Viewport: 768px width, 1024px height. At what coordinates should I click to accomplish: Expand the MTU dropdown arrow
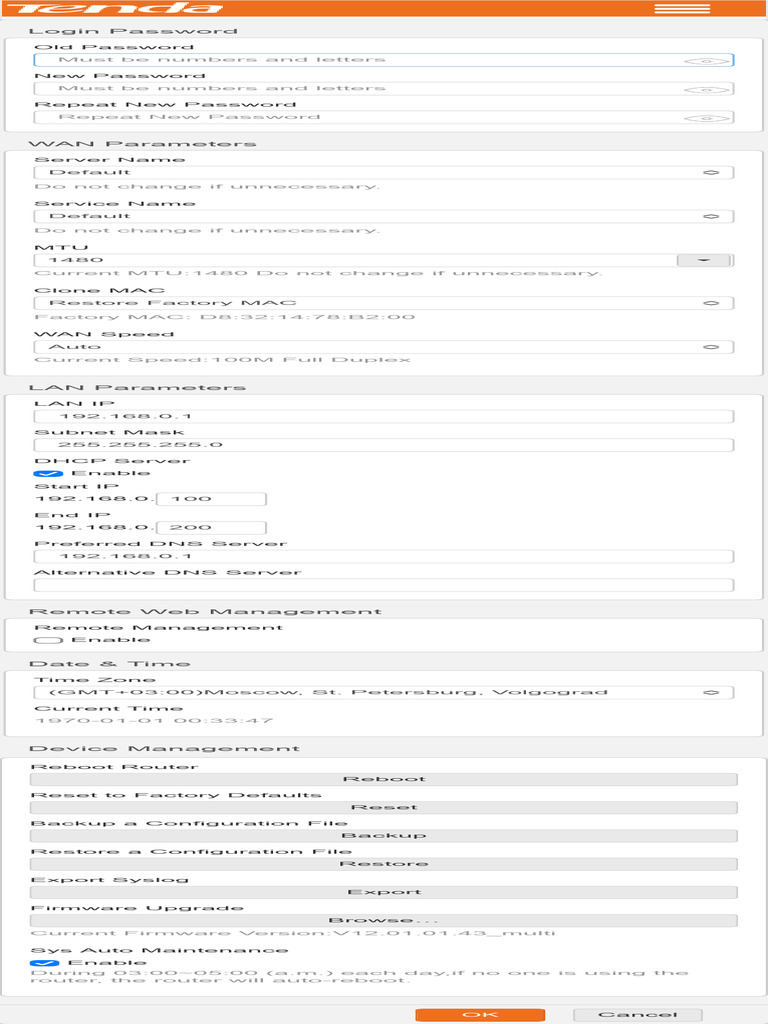[x=705, y=260]
